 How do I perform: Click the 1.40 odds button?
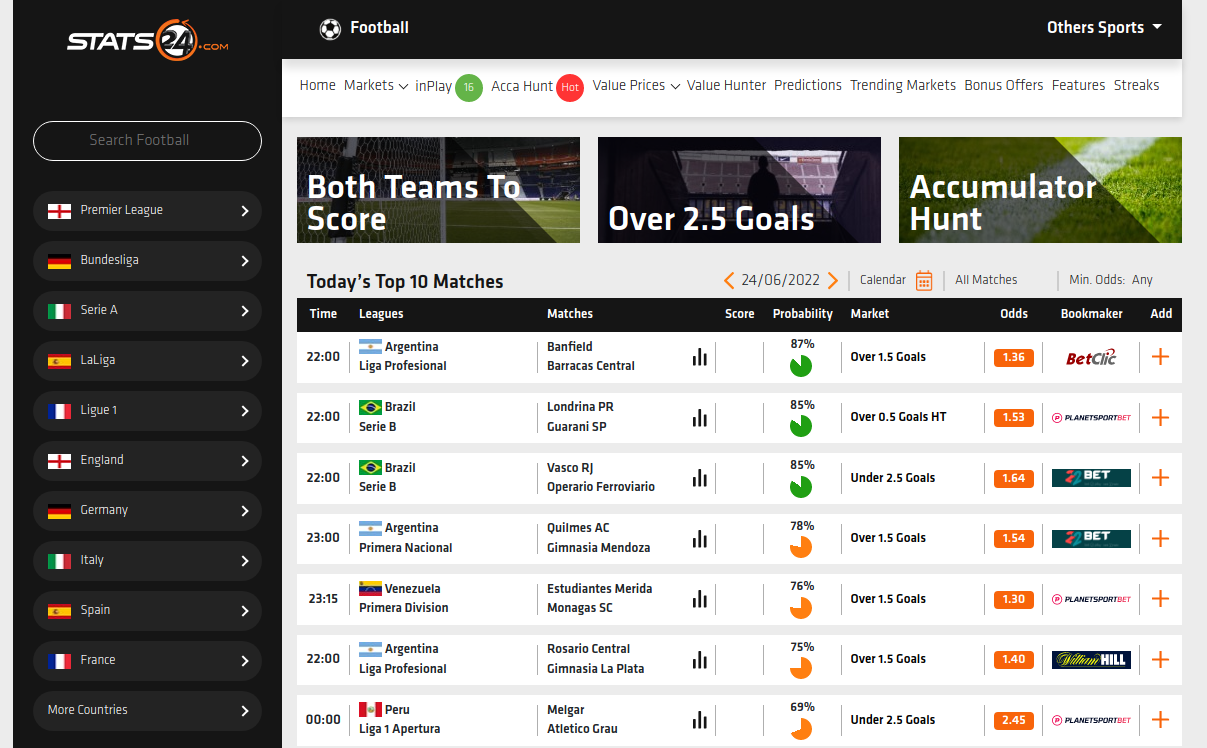pyautogui.click(x=1014, y=659)
